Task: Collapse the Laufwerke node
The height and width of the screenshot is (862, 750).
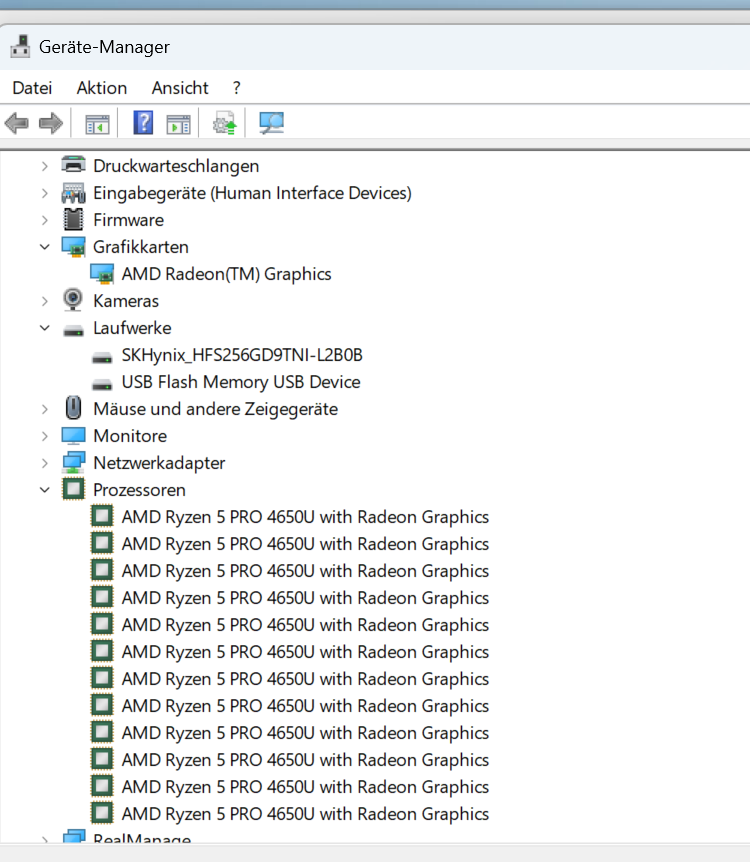Action: (x=45, y=328)
